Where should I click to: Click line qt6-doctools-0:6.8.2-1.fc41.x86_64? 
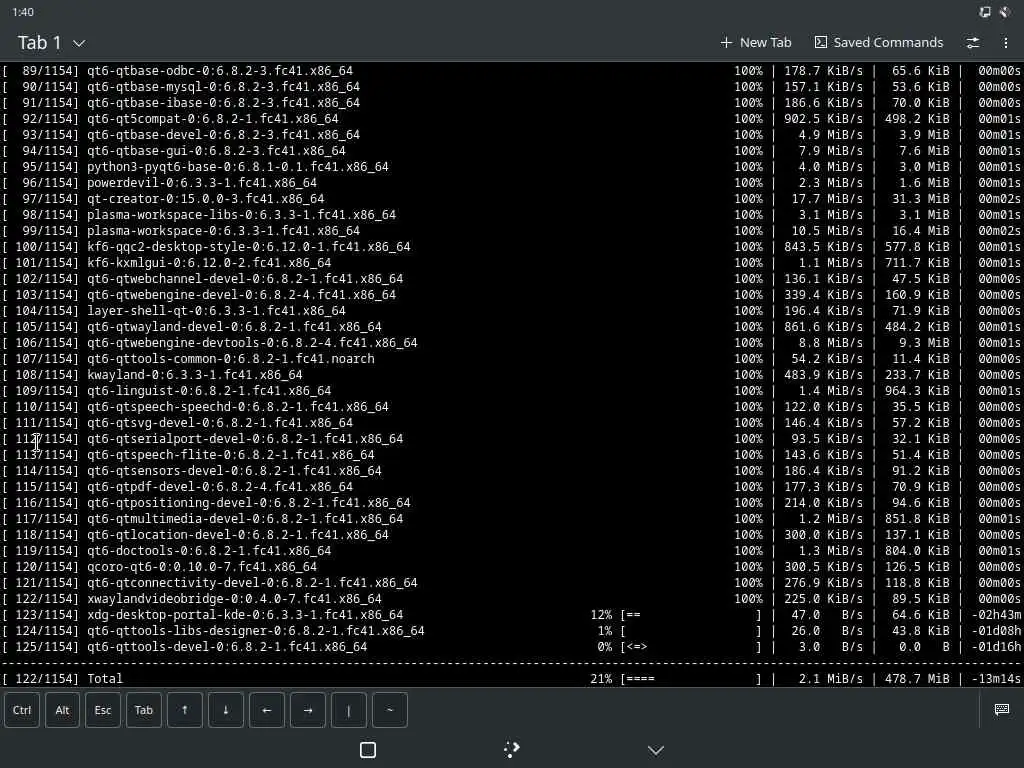click(209, 551)
